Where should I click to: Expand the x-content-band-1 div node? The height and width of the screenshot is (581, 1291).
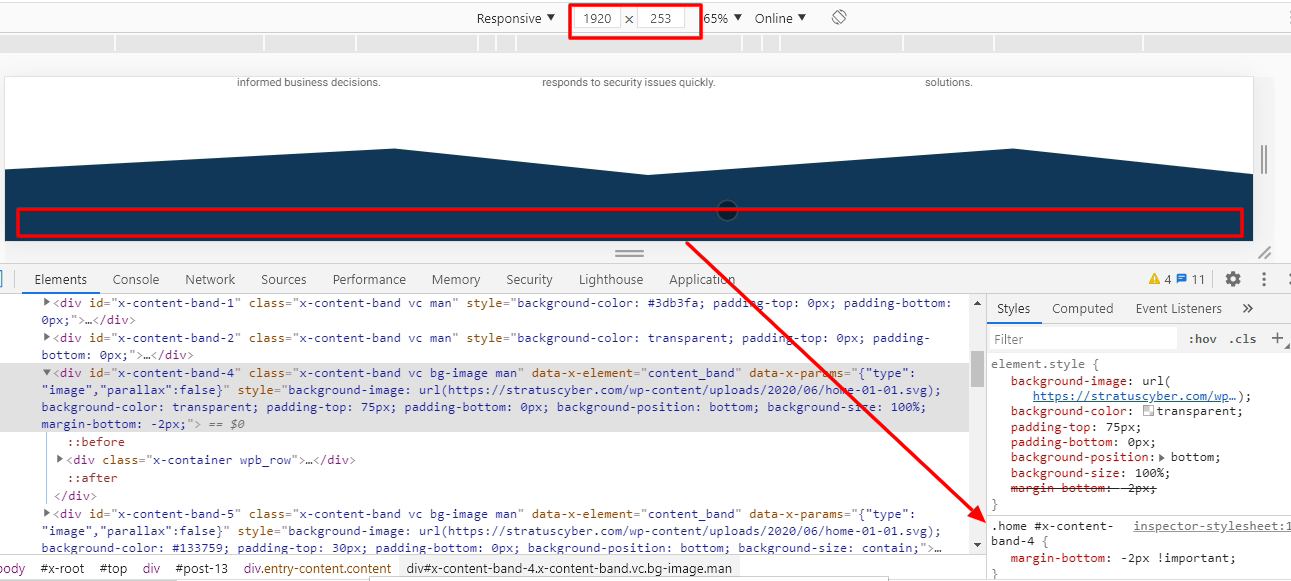coord(46,302)
